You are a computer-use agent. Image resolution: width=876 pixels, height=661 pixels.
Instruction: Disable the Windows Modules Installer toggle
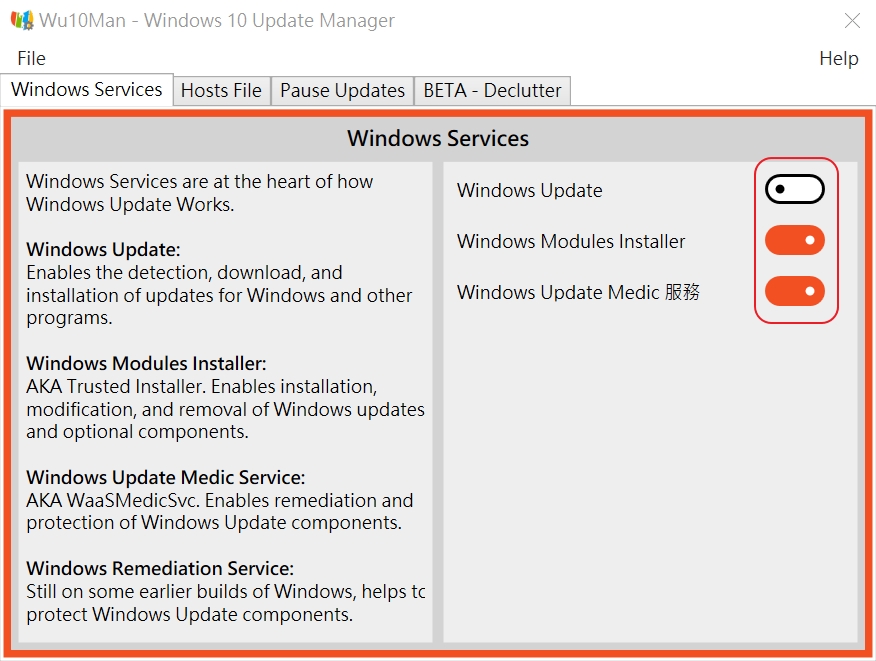(x=794, y=240)
